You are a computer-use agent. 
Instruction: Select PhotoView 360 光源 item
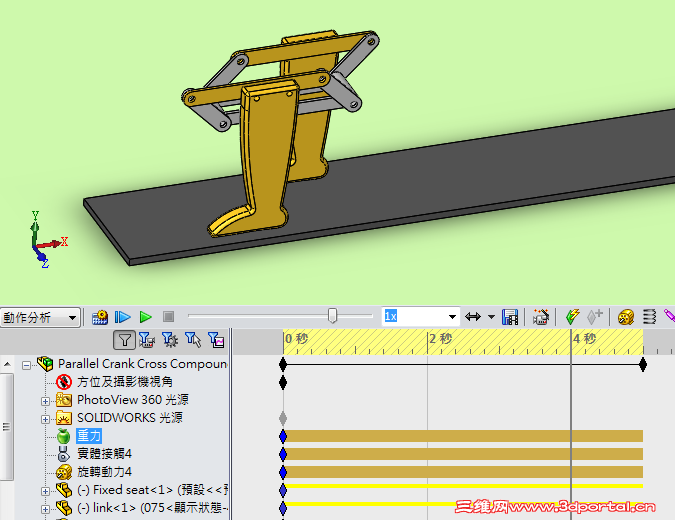coord(133,400)
